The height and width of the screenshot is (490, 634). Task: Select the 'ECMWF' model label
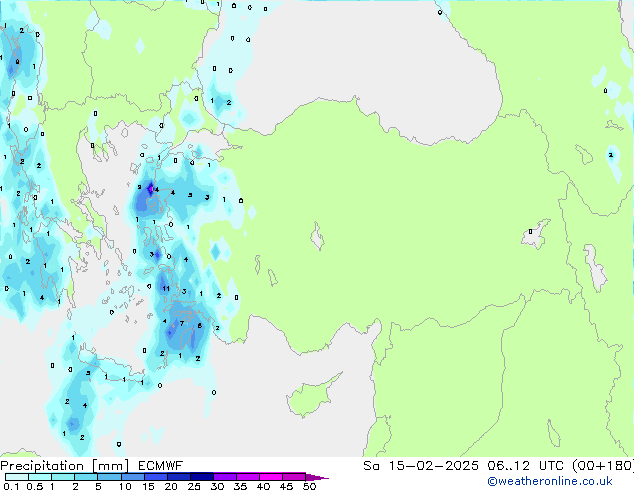[160, 466]
